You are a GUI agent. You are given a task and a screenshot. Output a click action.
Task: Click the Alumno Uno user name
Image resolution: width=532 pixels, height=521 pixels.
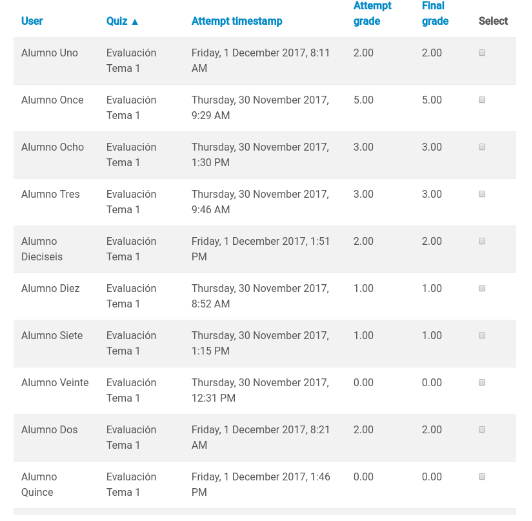(50, 53)
